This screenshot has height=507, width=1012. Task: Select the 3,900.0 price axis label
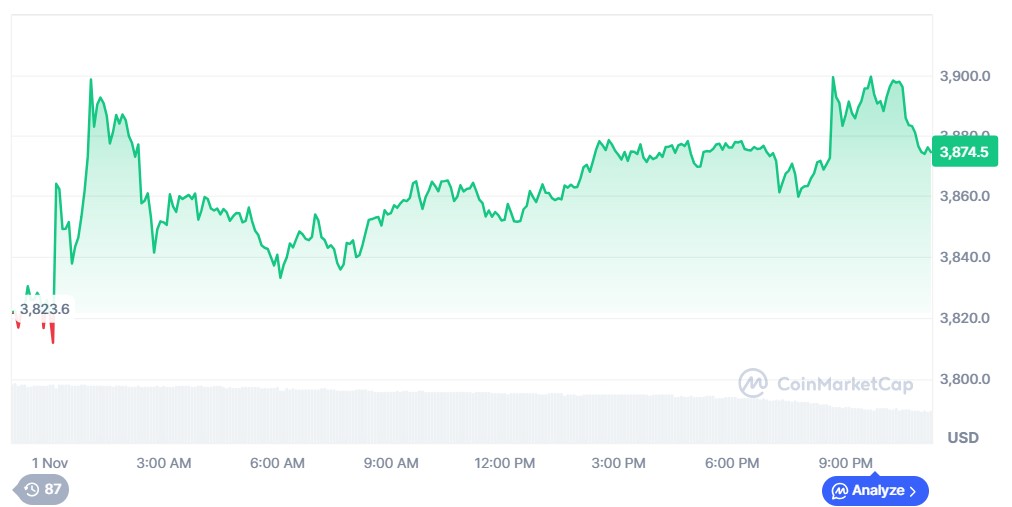point(965,76)
